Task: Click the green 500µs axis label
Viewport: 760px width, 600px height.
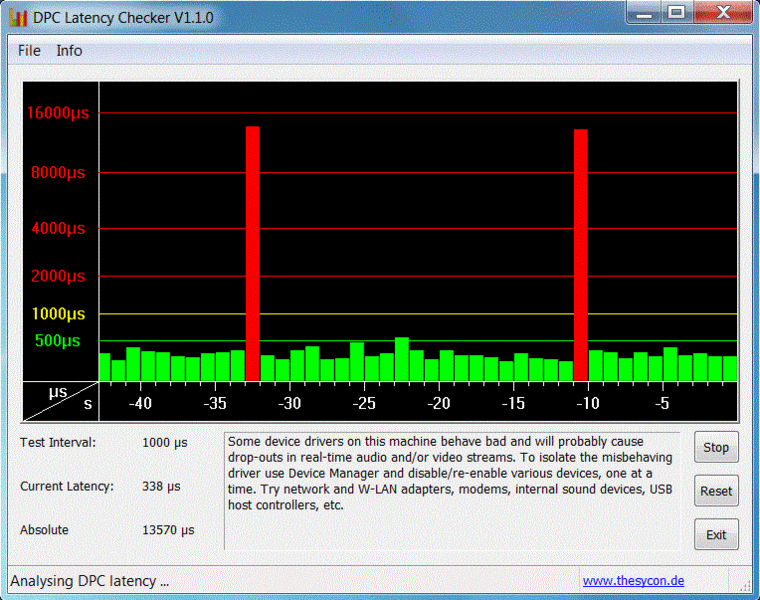Action: pos(57,341)
